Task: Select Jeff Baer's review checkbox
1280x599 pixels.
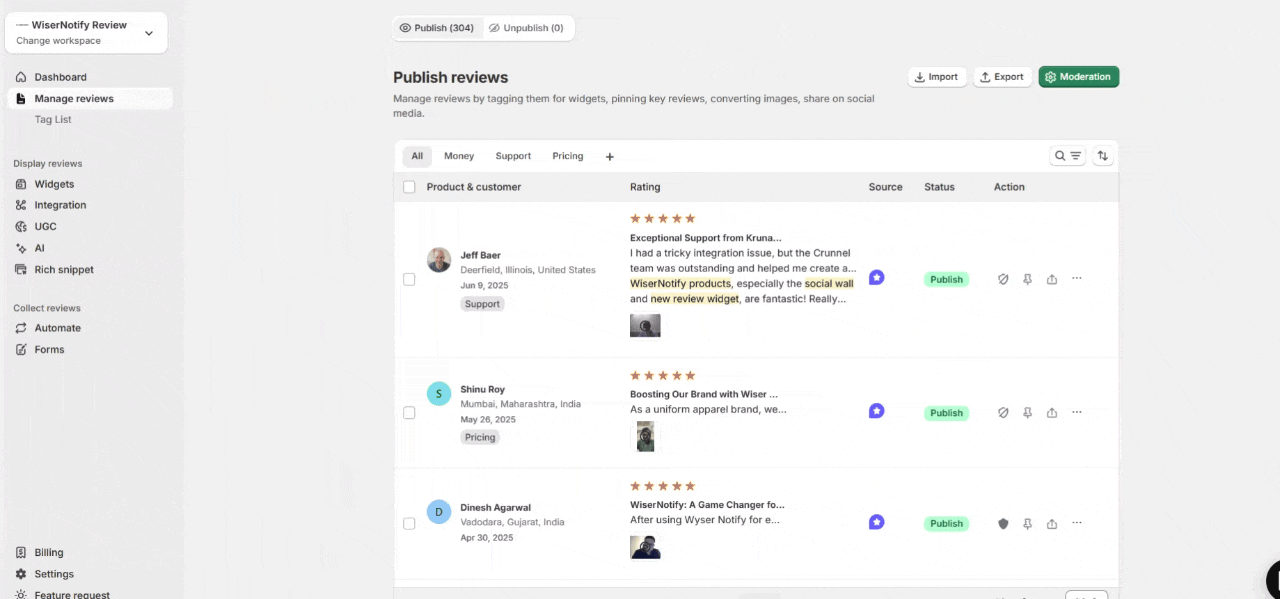Action: tap(409, 280)
